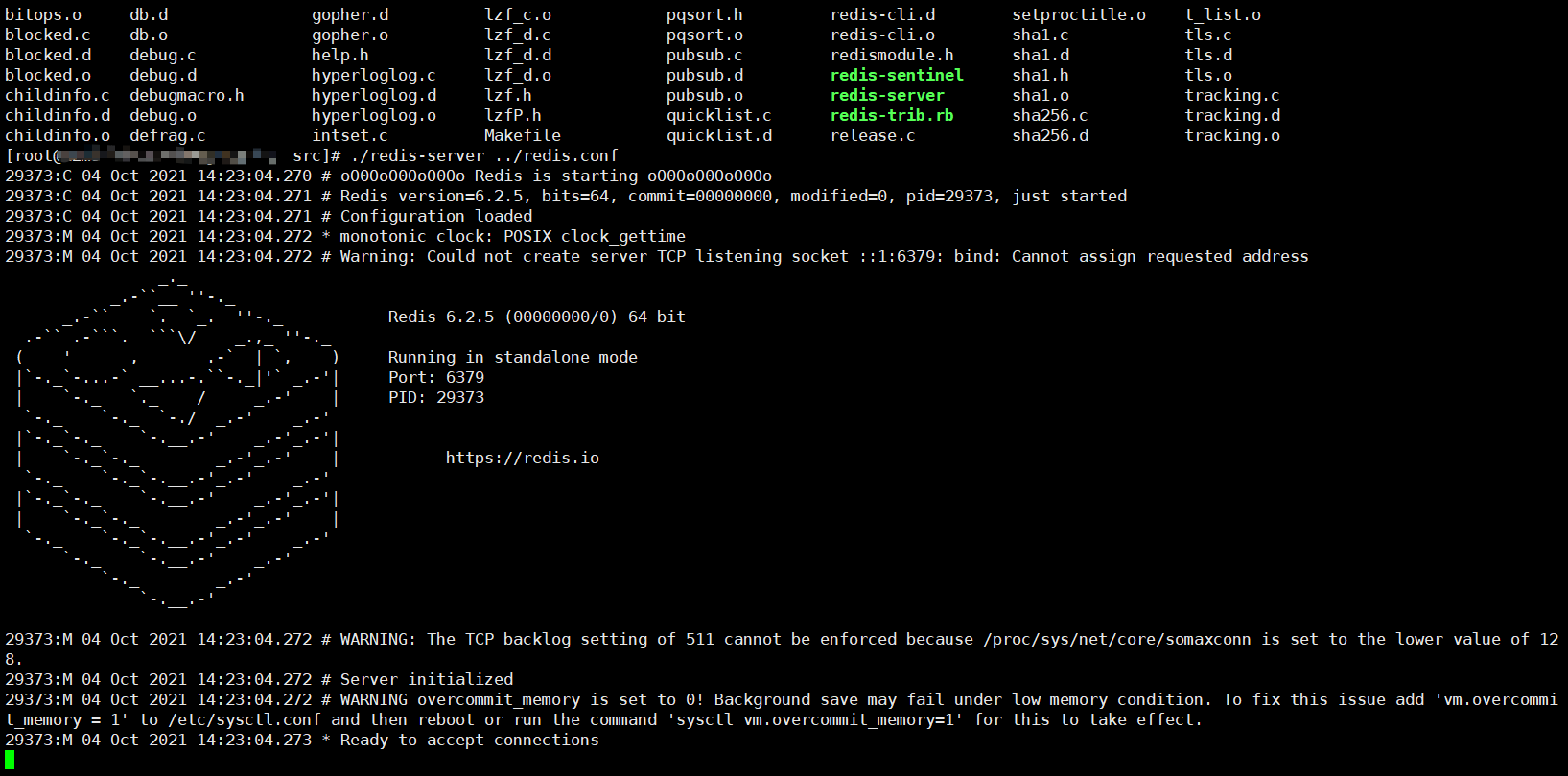The image size is (1568, 776).
Task: Click pubsub.c in the listing
Action: (x=705, y=55)
